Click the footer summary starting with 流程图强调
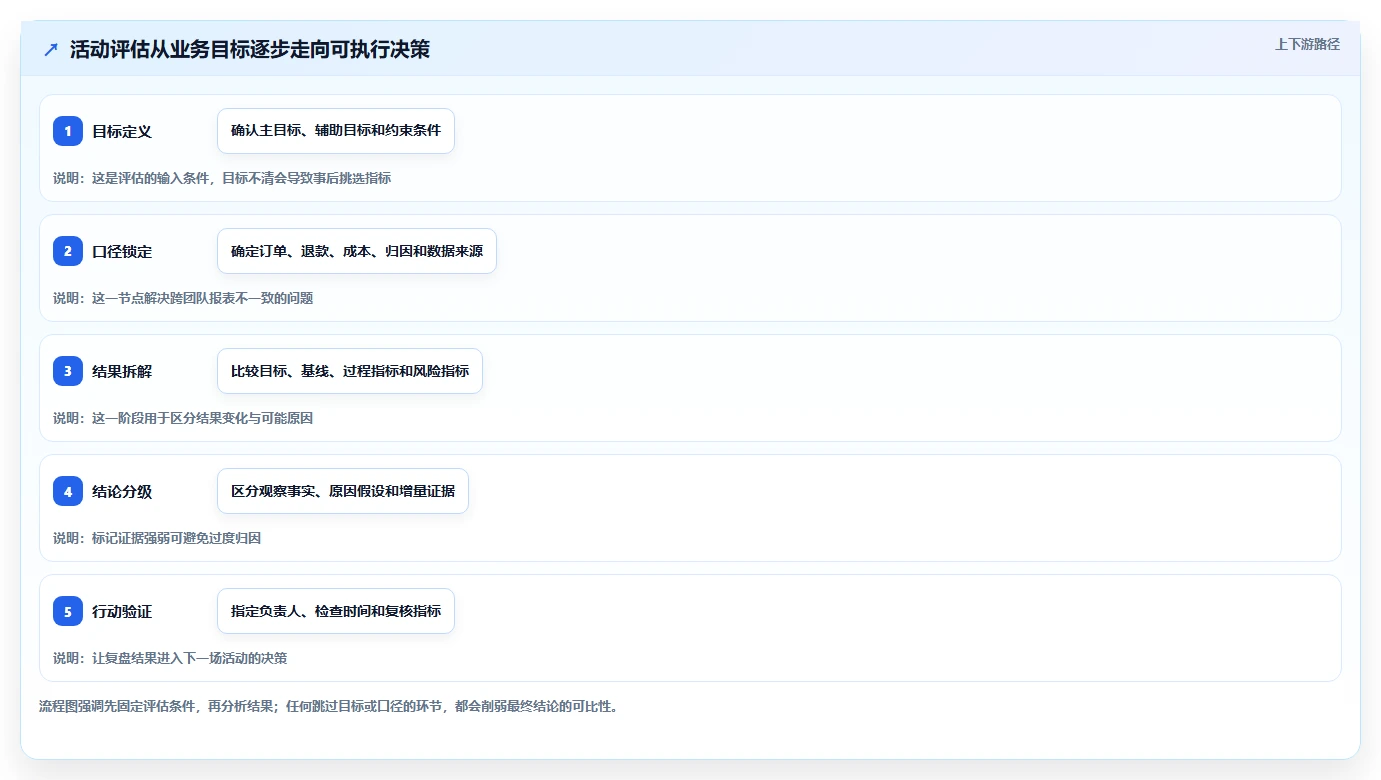This screenshot has width=1381, height=780. pos(328,706)
